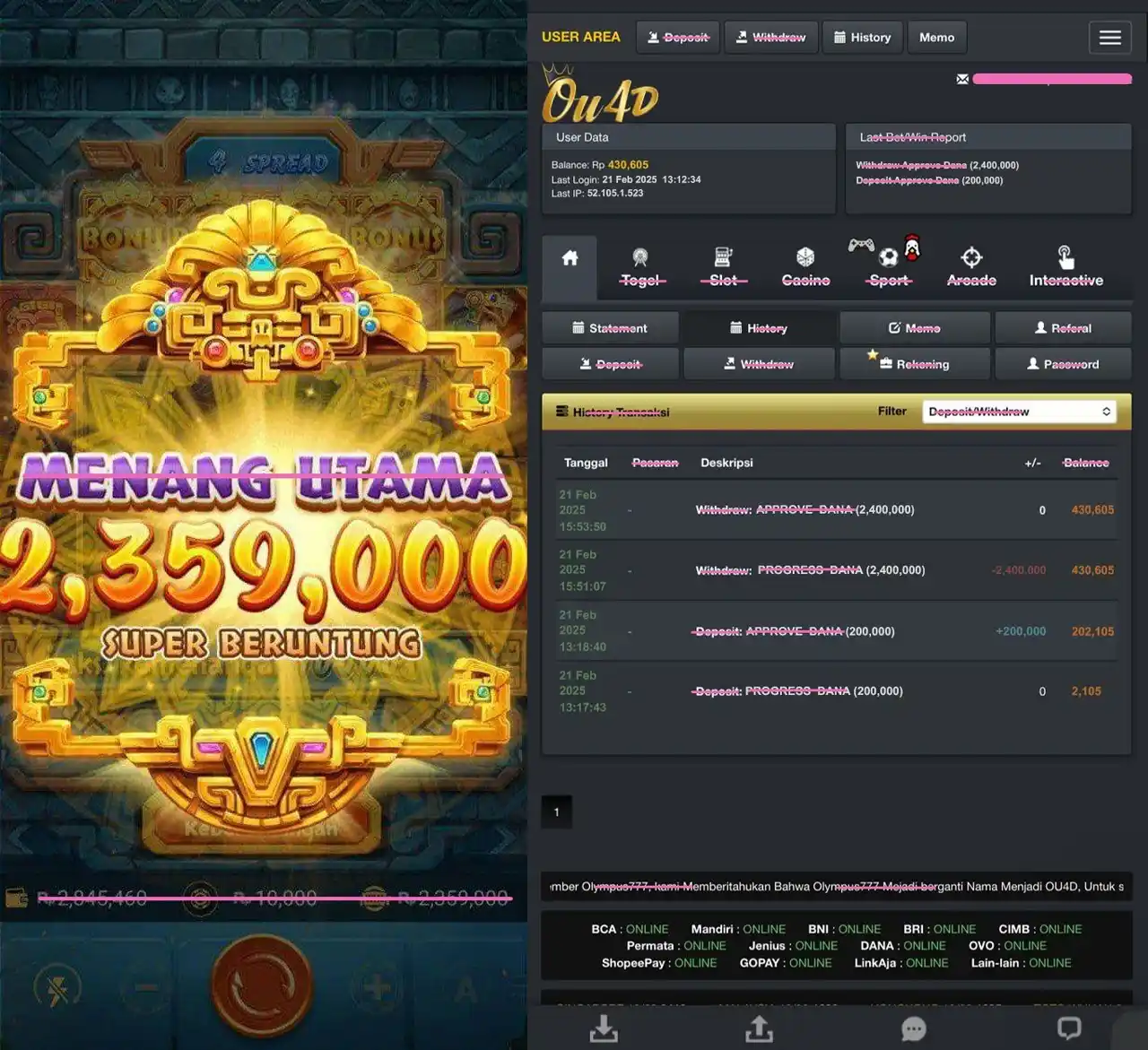Open the Interactive category

pos(1065,267)
